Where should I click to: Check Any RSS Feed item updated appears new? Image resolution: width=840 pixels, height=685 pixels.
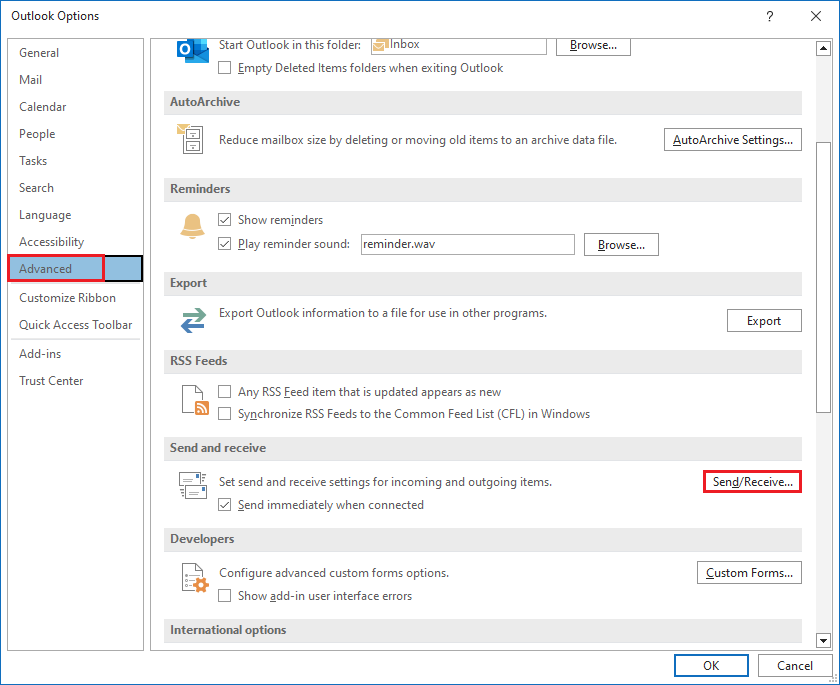point(224,392)
